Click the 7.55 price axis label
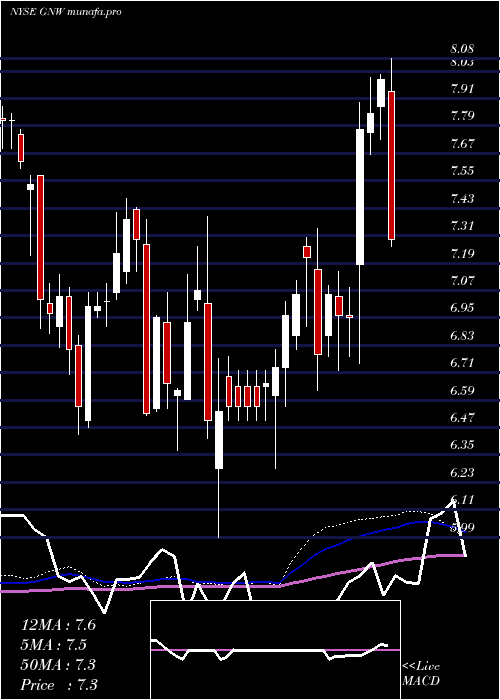Viewport: 500px width, 700px height. point(462,171)
